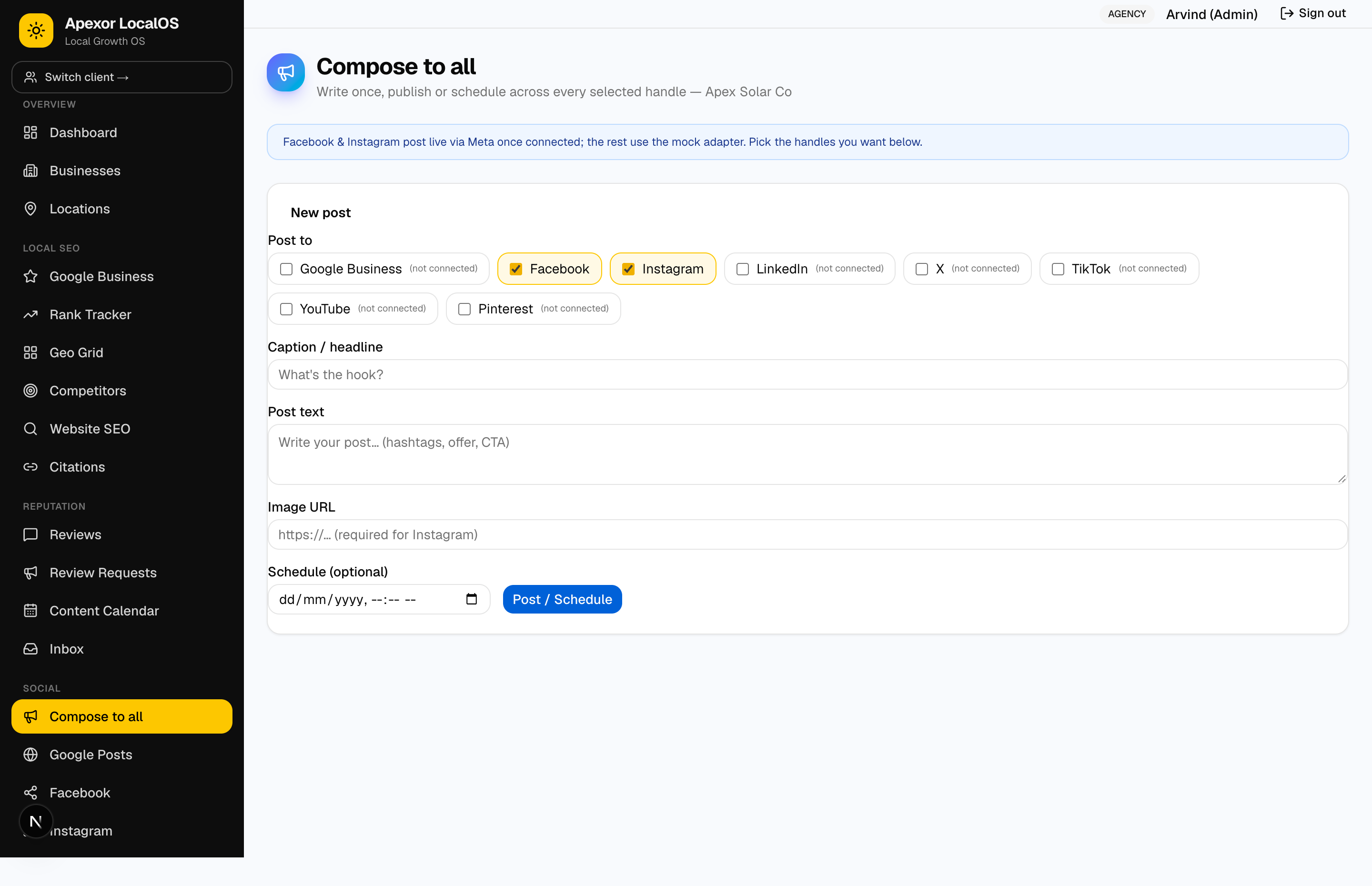Viewport: 1372px width, 886px height.
Task: Open the calendar picker in Schedule field
Action: coord(472,599)
